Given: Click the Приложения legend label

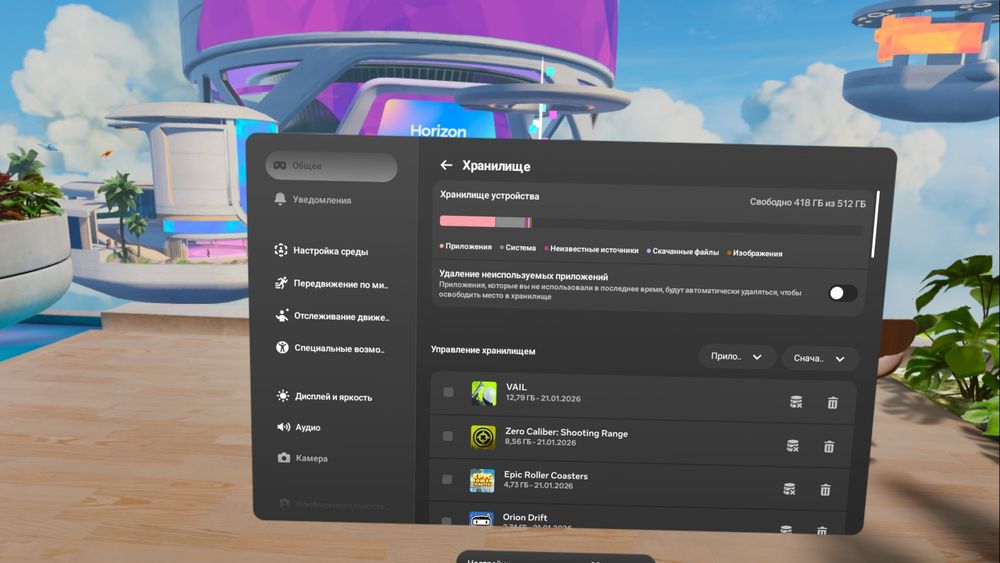Looking at the screenshot, I should coord(466,246).
